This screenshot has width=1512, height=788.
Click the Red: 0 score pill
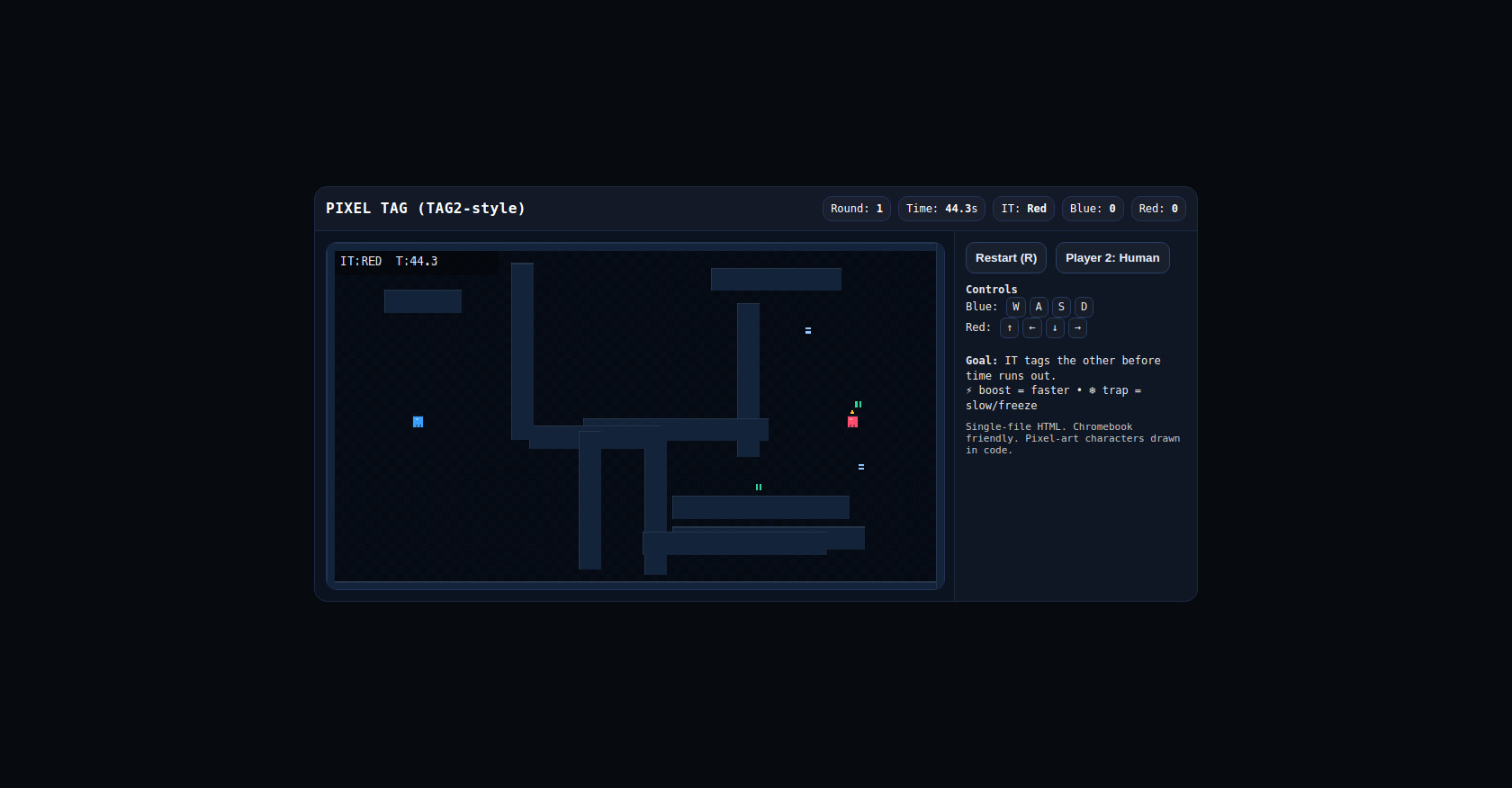(1157, 209)
